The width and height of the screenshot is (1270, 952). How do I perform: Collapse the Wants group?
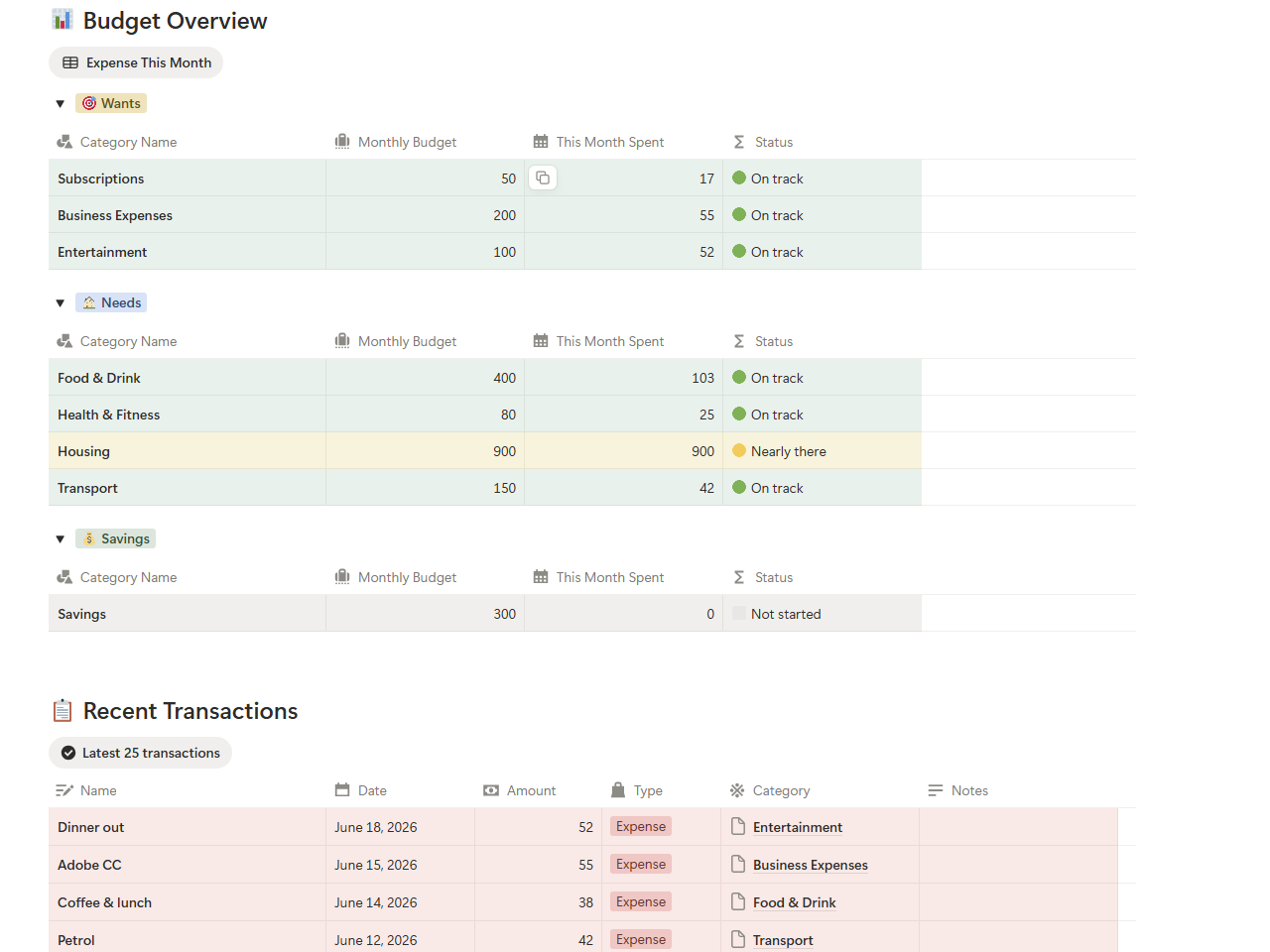[61, 103]
